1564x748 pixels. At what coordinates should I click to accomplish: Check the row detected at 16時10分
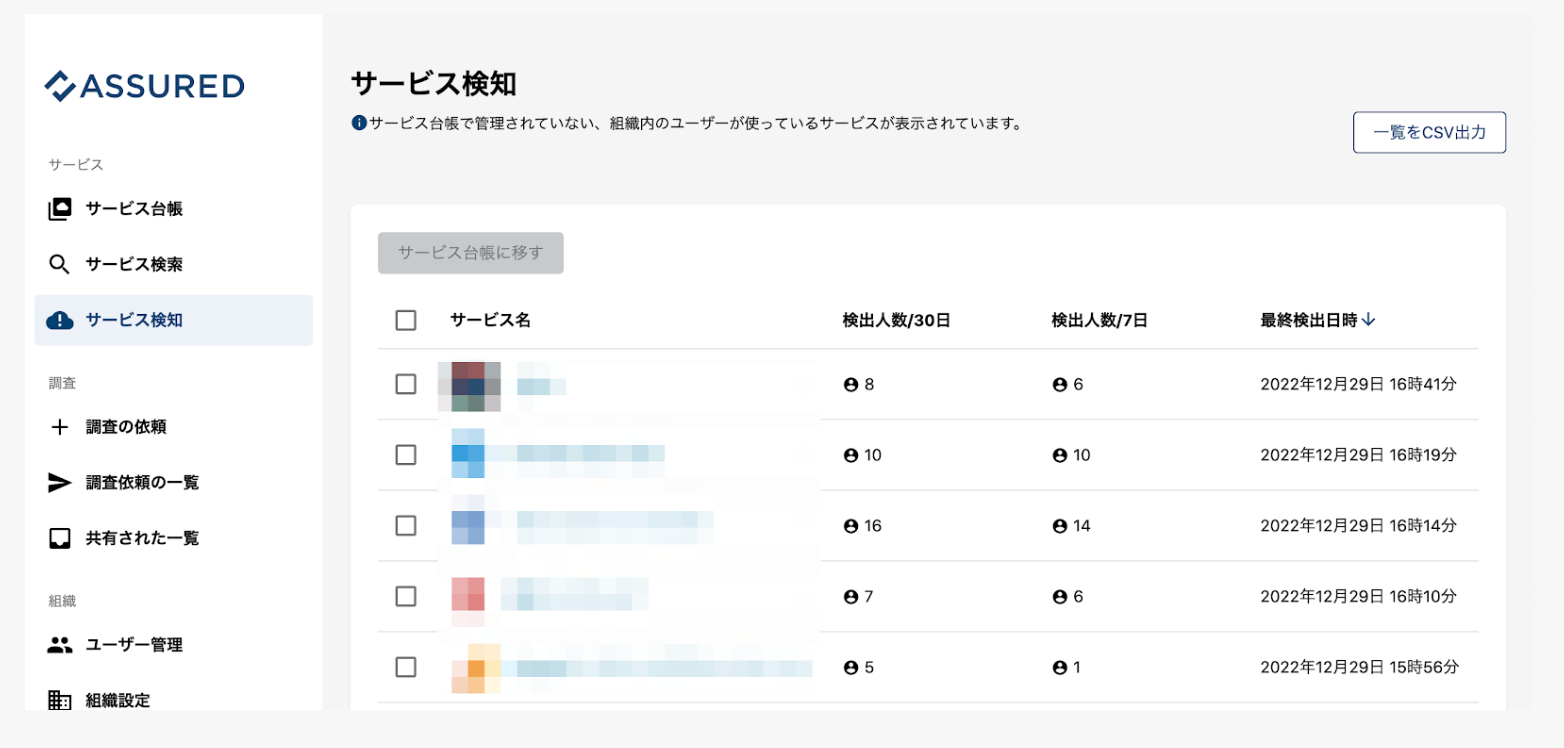tap(406, 596)
